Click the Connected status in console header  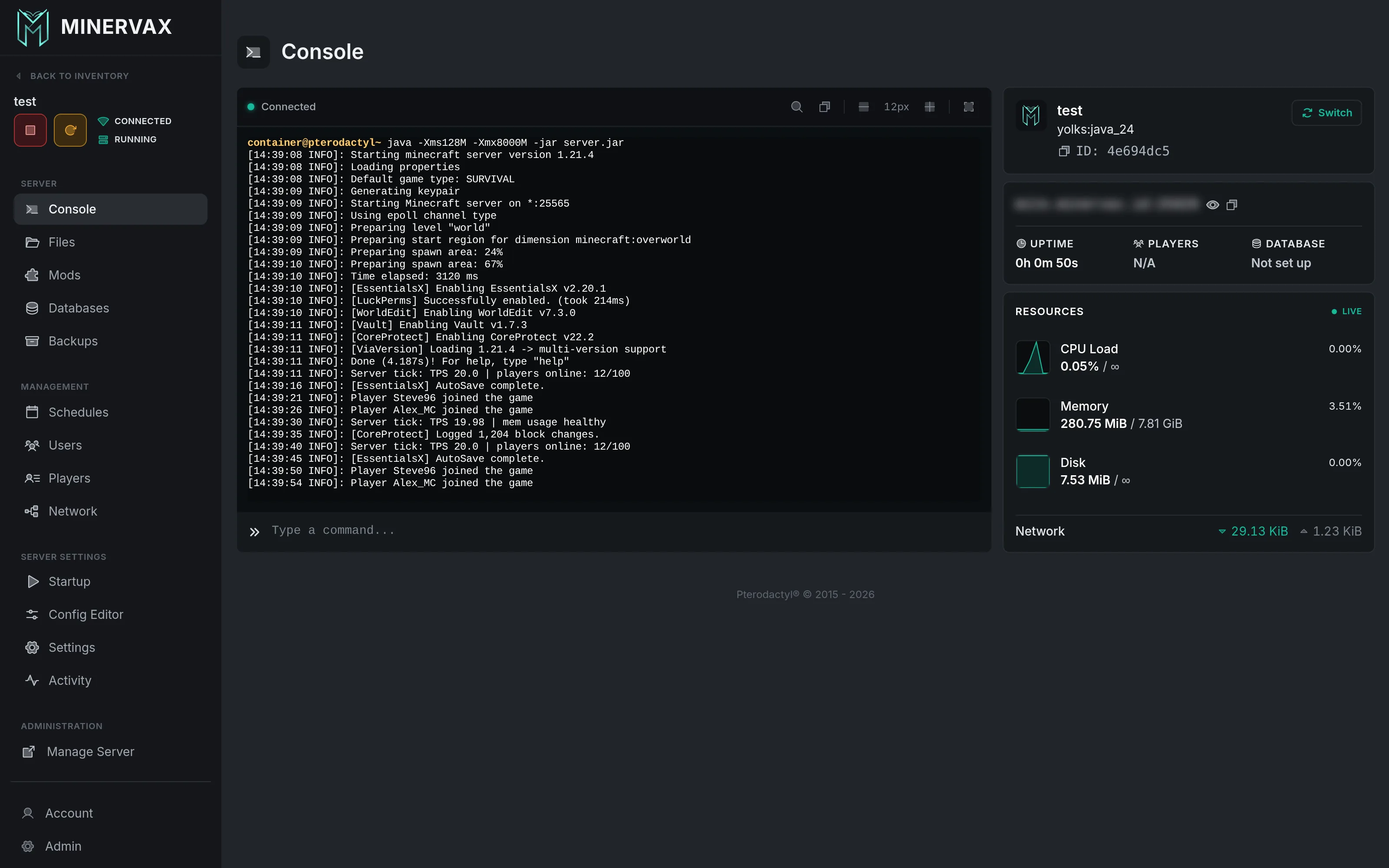point(281,107)
